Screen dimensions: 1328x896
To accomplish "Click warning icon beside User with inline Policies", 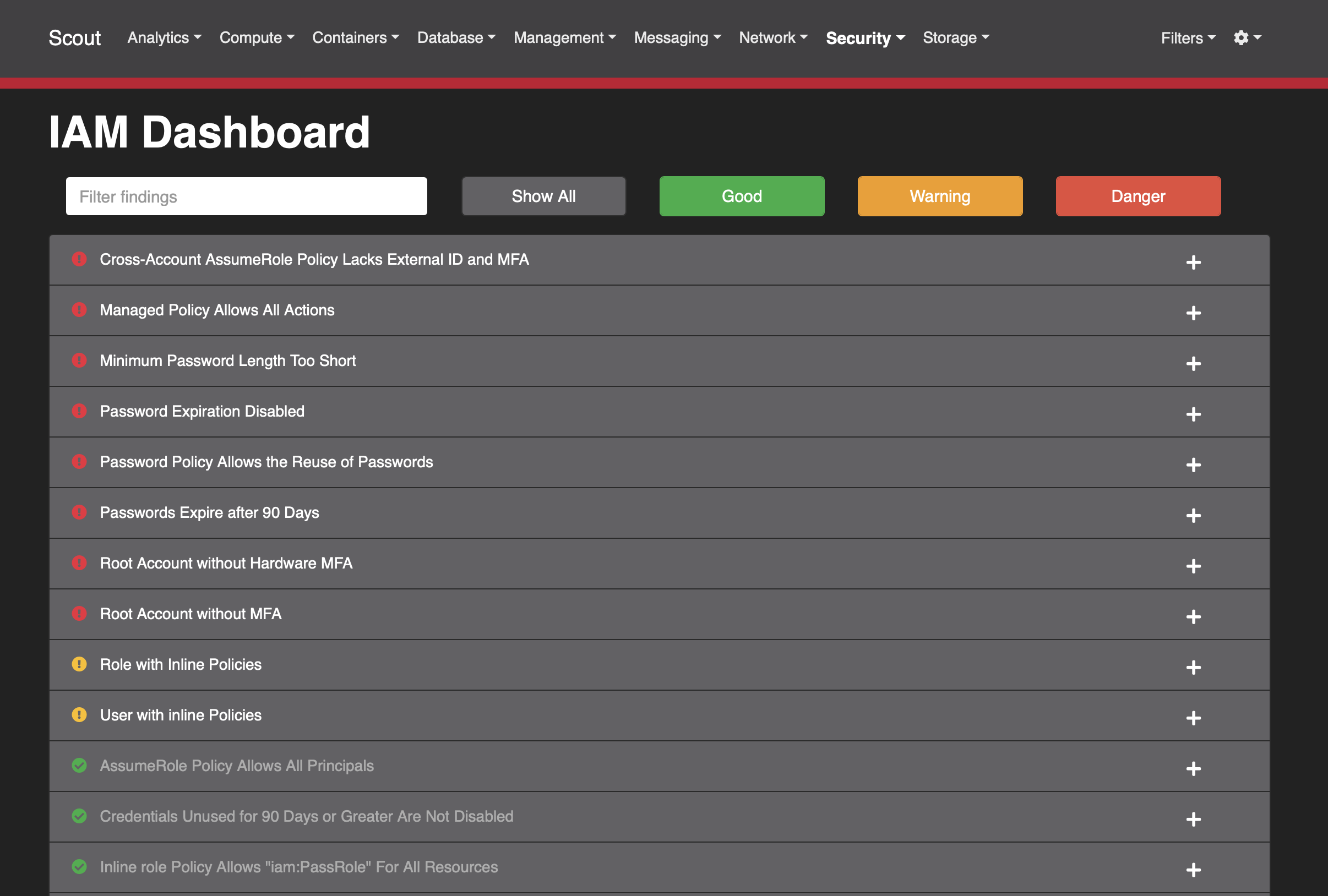I will coord(79,714).
